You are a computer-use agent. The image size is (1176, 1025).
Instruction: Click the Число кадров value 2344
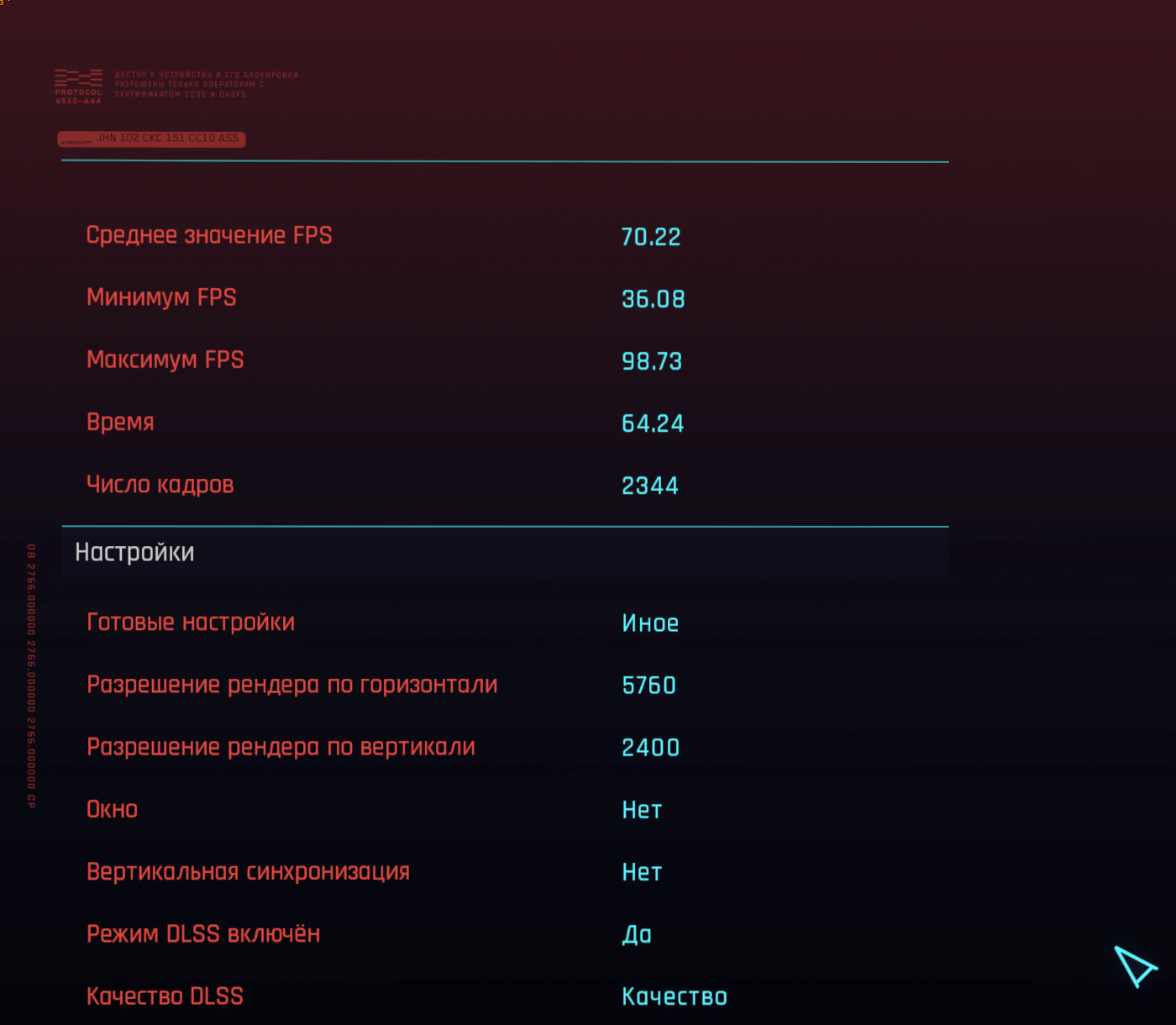(650, 486)
